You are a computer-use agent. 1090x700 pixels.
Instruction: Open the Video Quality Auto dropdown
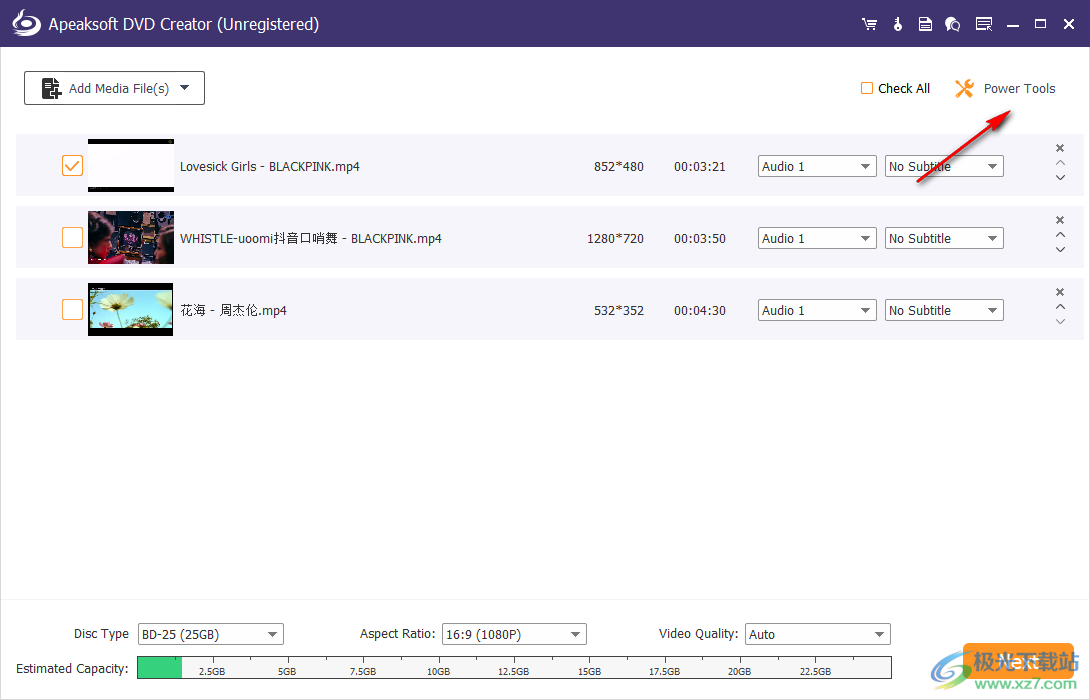(818, 634)
